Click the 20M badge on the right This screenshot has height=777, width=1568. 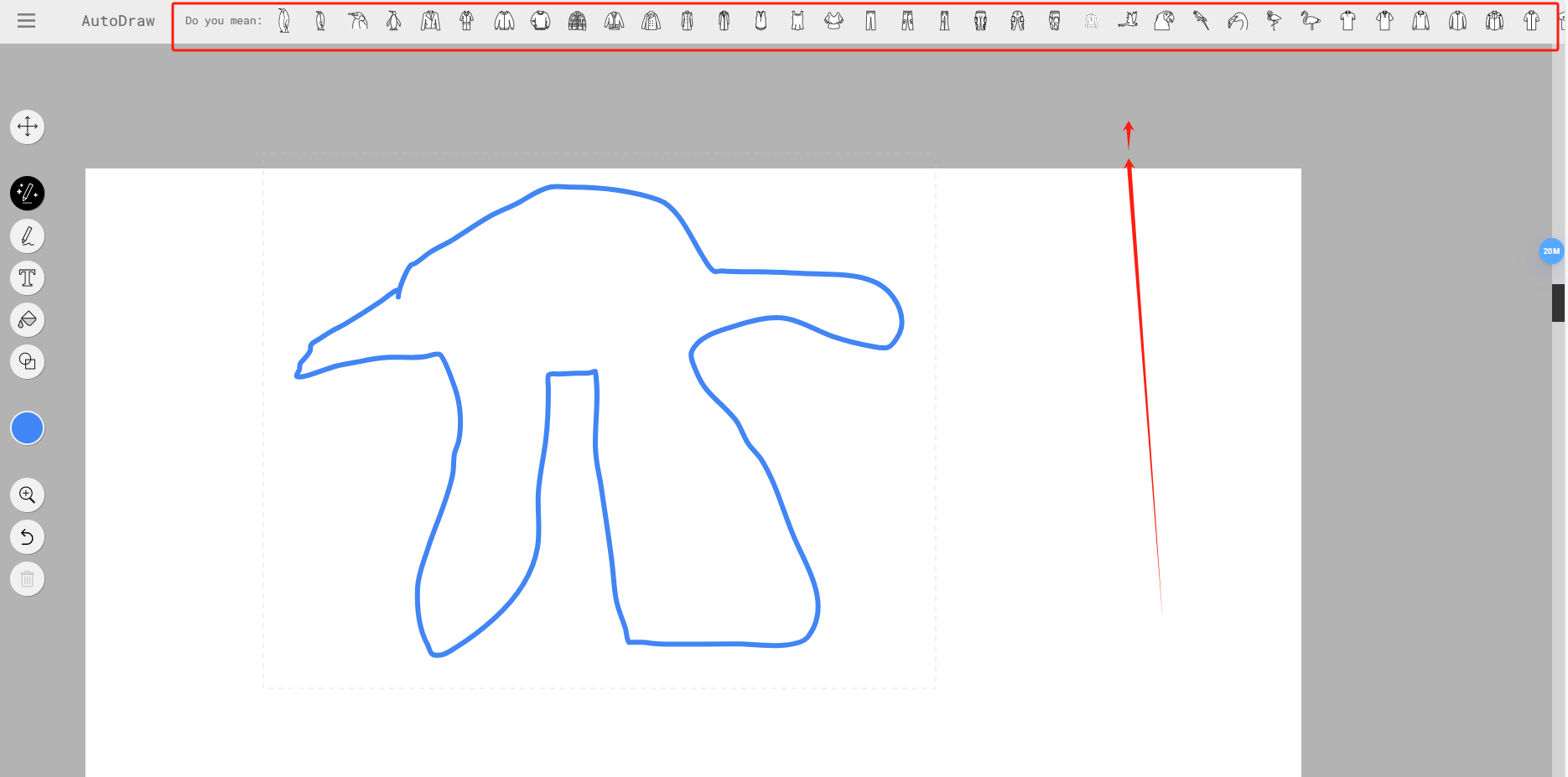[x=1552, y=250]
